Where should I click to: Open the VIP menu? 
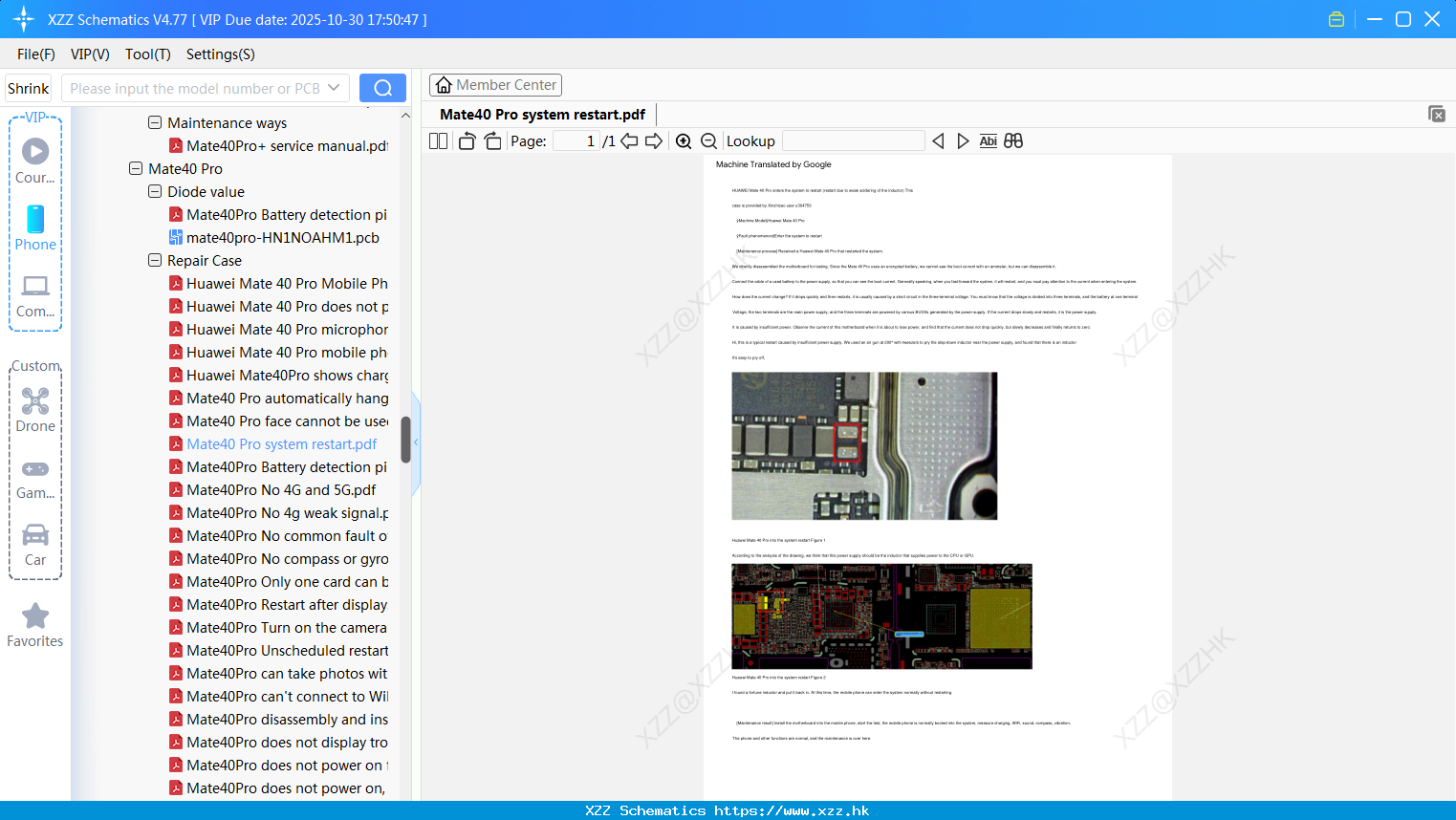coord(90,54)
